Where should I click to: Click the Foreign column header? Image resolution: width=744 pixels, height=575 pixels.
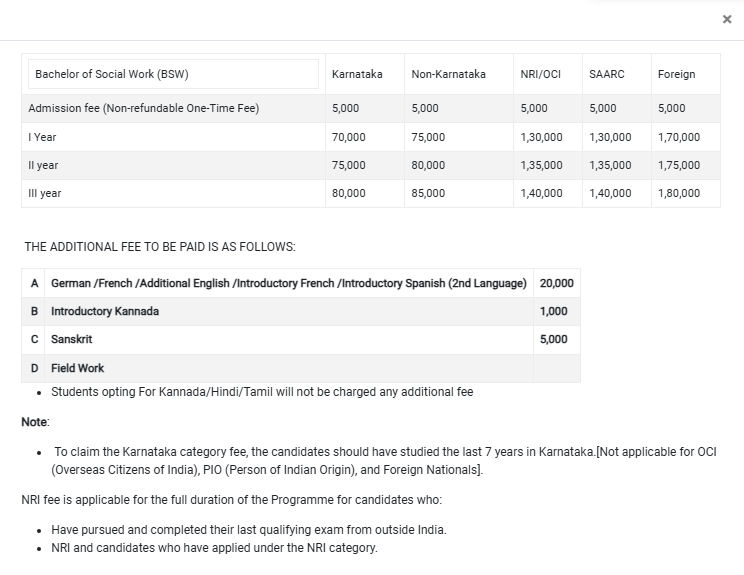tap(677, 74)
